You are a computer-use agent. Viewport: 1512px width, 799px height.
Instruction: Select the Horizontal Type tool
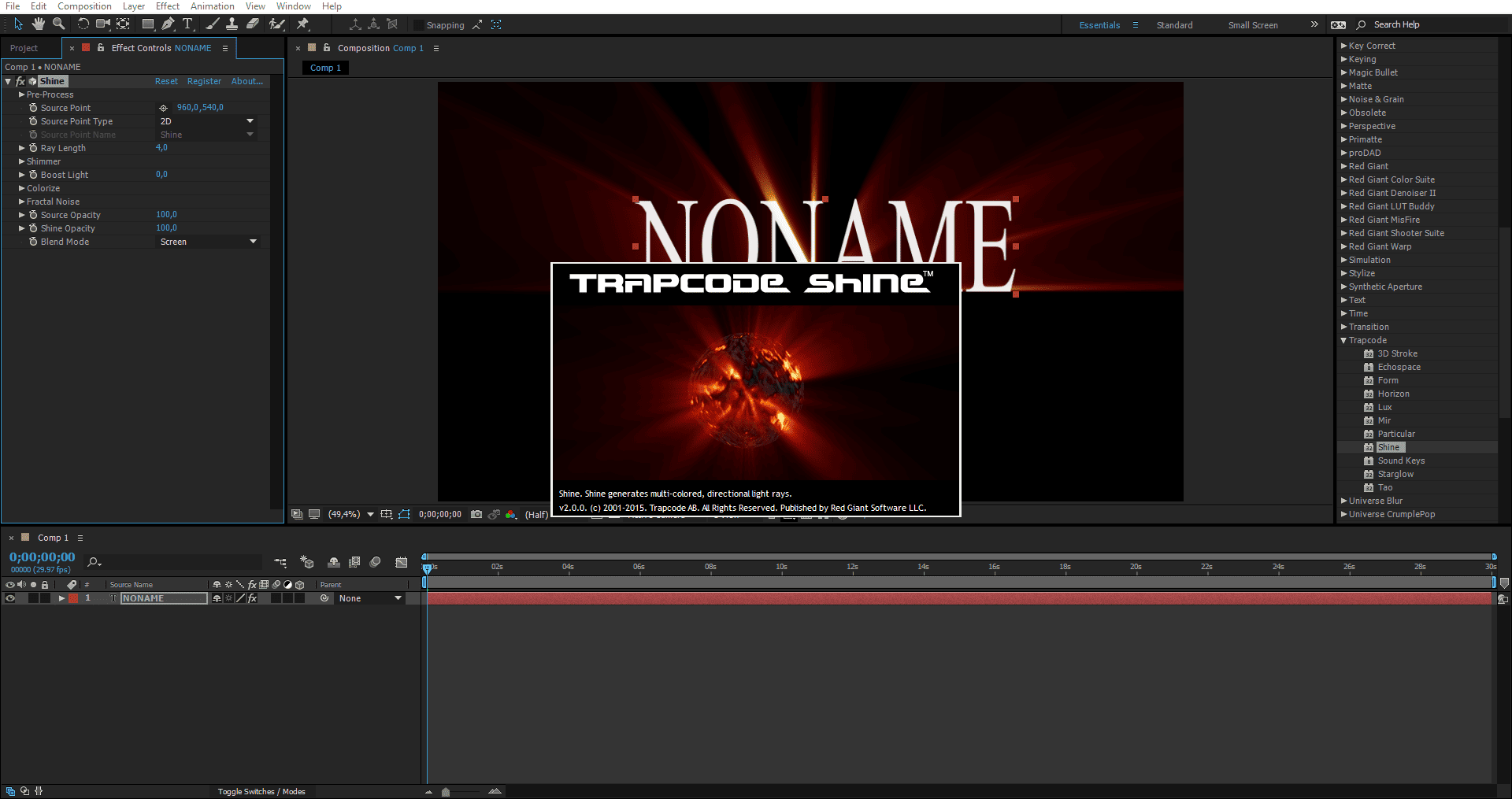(x=187, y=24)
